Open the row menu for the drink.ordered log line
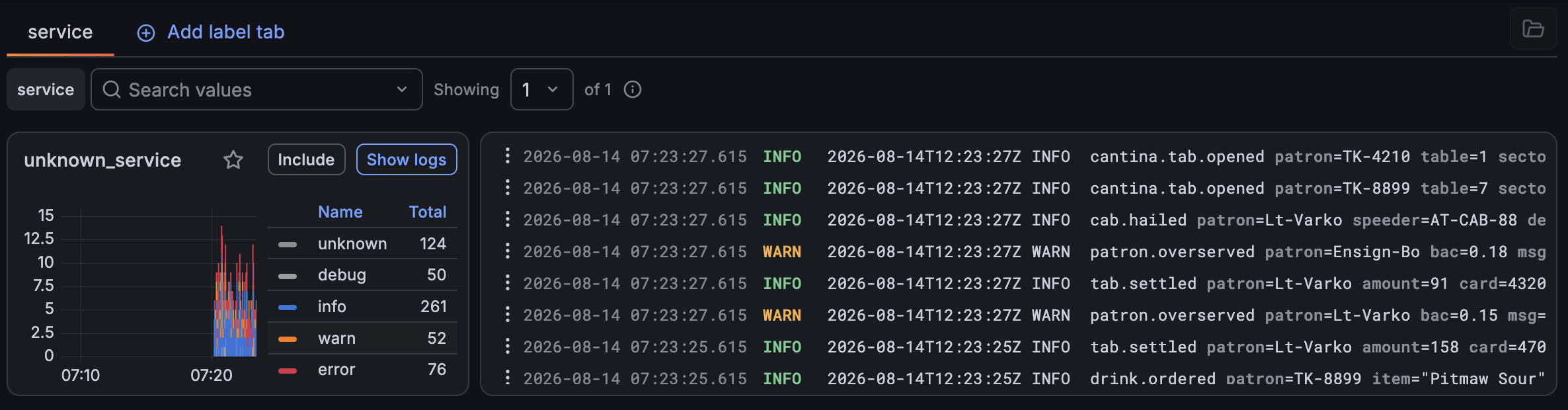This screenshot has height=410, width=1568. click(x=508, y=378)
